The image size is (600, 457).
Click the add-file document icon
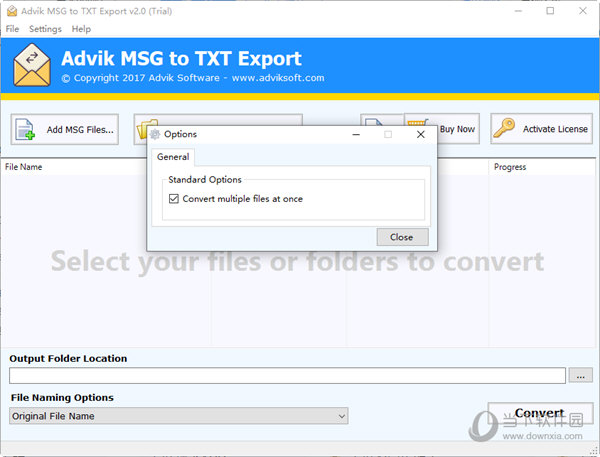(24, 129)
